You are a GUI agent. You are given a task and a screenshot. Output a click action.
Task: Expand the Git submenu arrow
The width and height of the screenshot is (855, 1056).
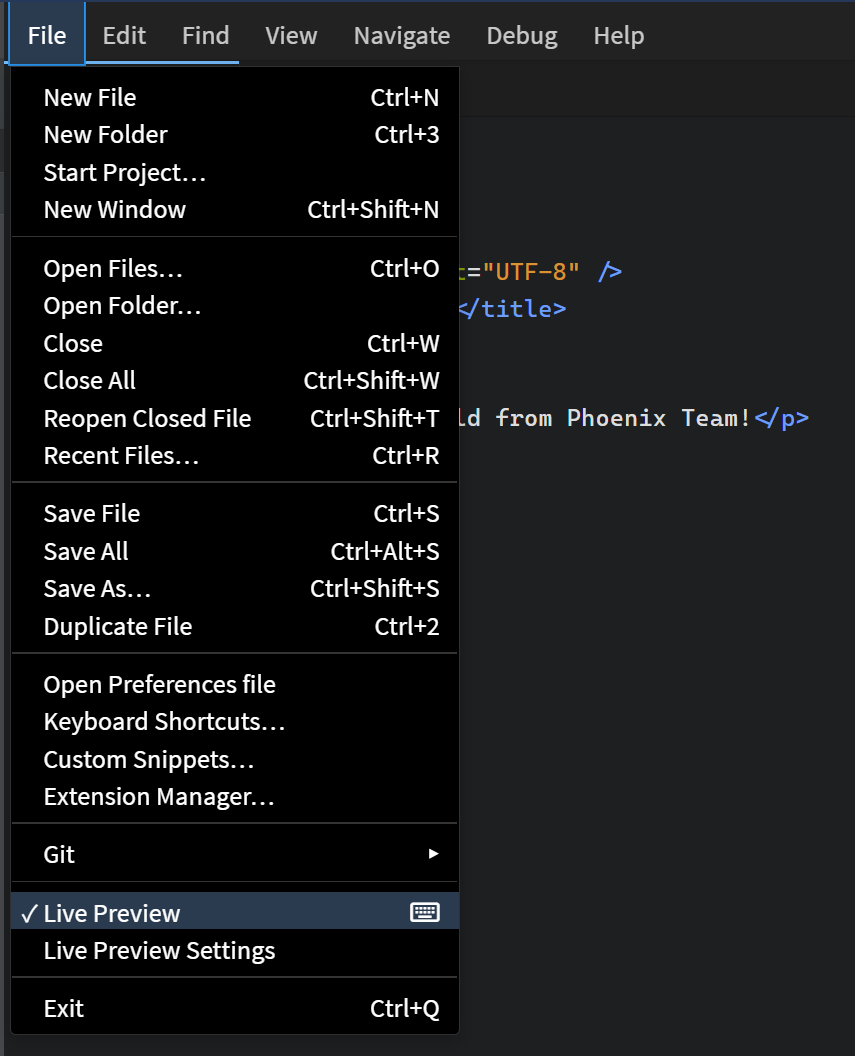coord(433,853)
